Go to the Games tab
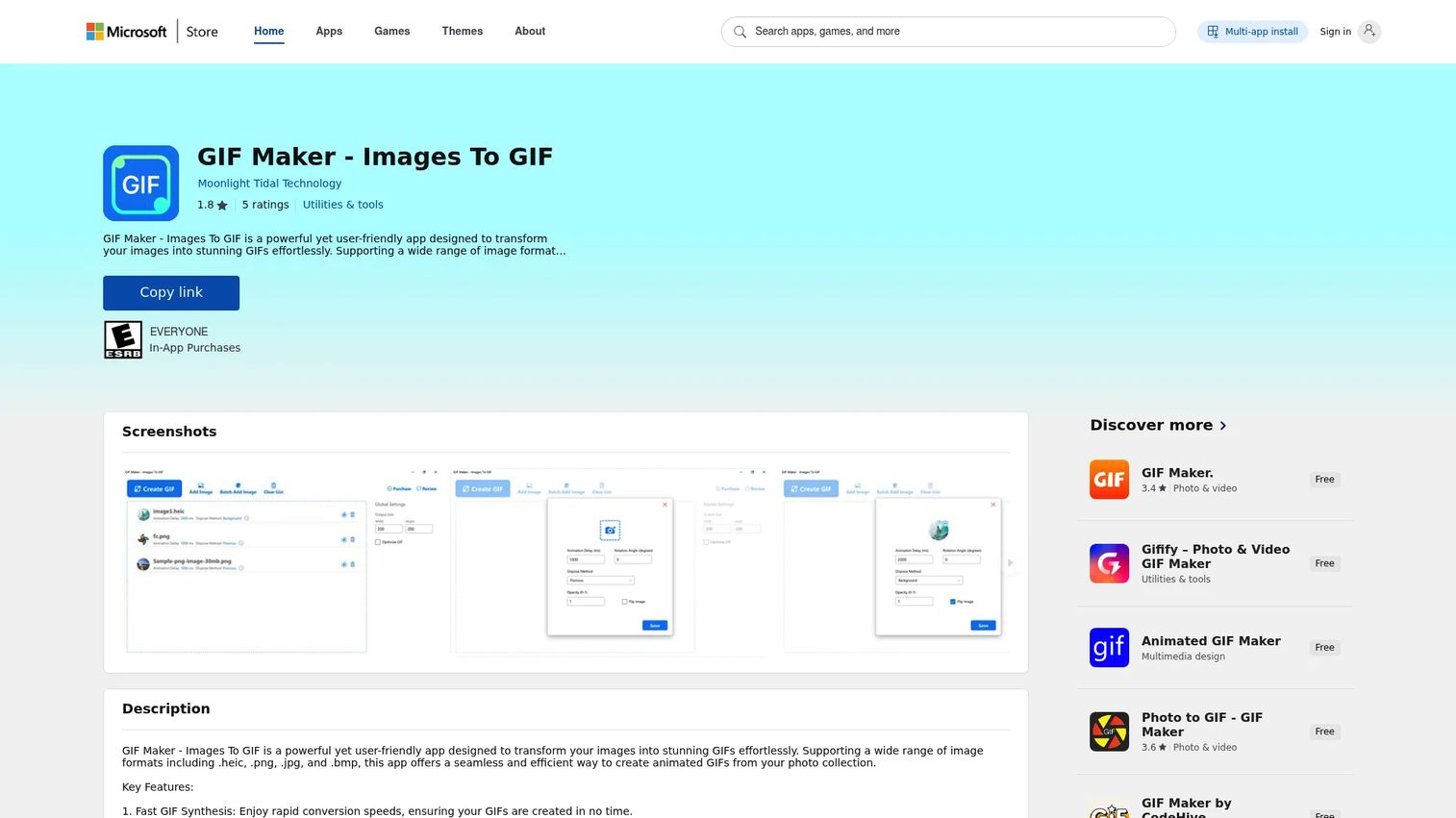The height and width of the screenshot is (818, 1456). click(x=392, y=32)
